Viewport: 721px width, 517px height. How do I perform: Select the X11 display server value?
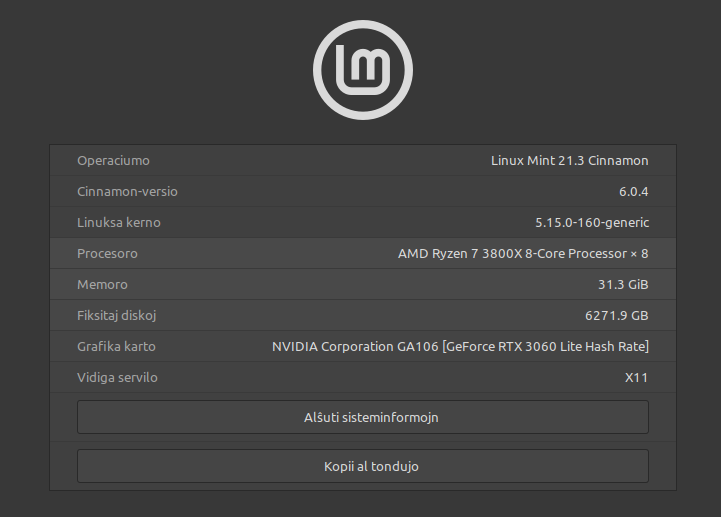(636, 377)
